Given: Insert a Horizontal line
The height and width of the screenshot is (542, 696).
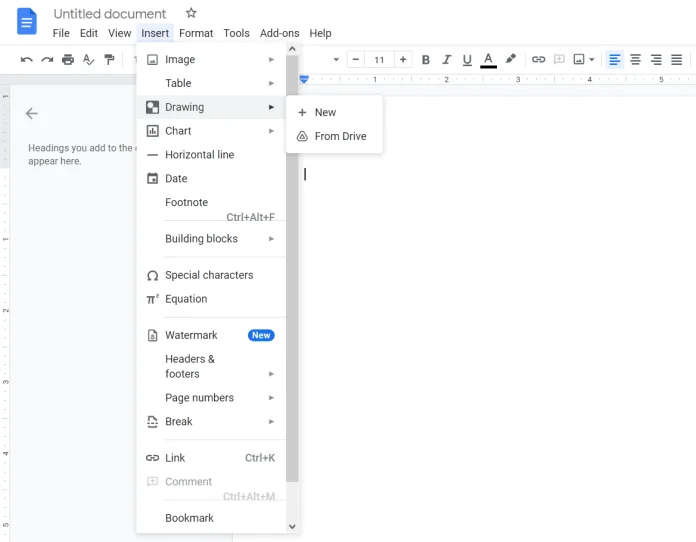Looking at the screenshot, I should 211,154.
